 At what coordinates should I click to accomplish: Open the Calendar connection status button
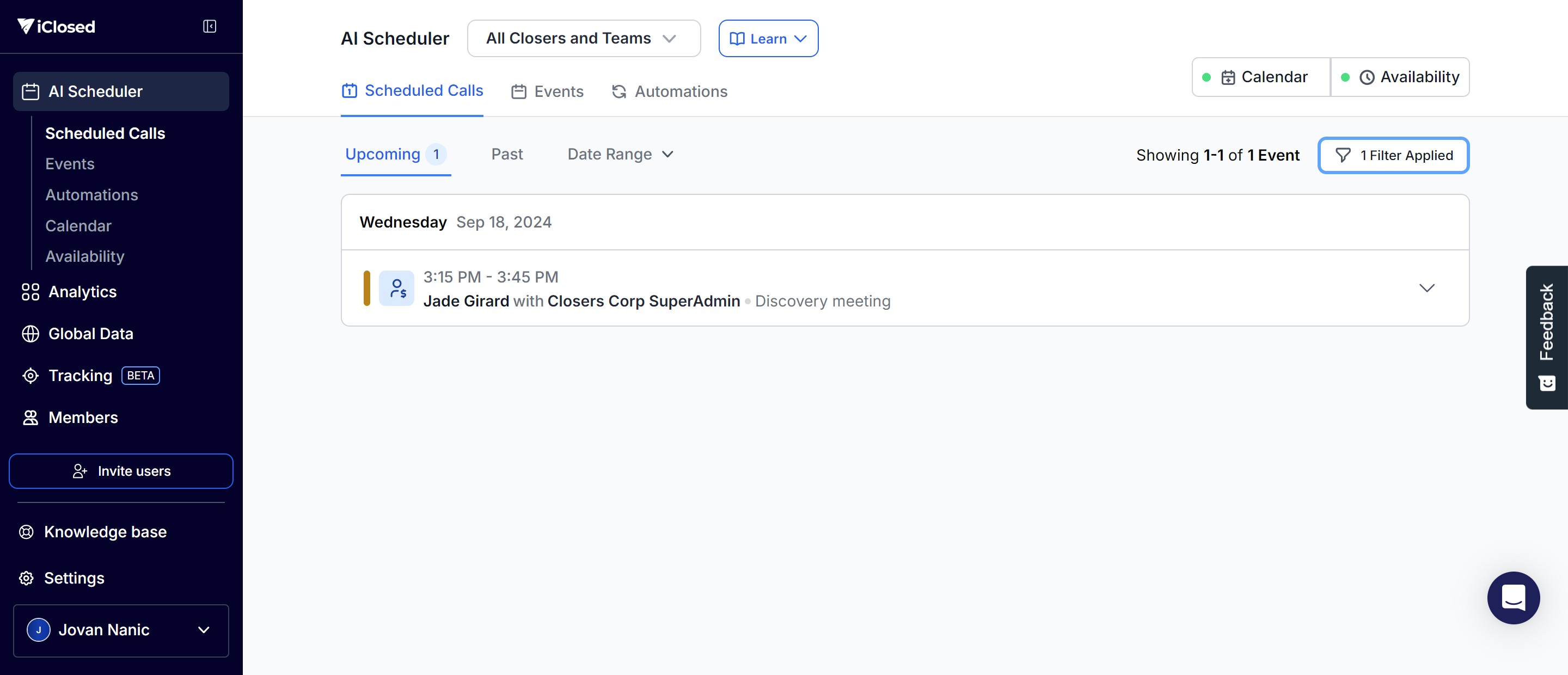tap(1261, 77)
